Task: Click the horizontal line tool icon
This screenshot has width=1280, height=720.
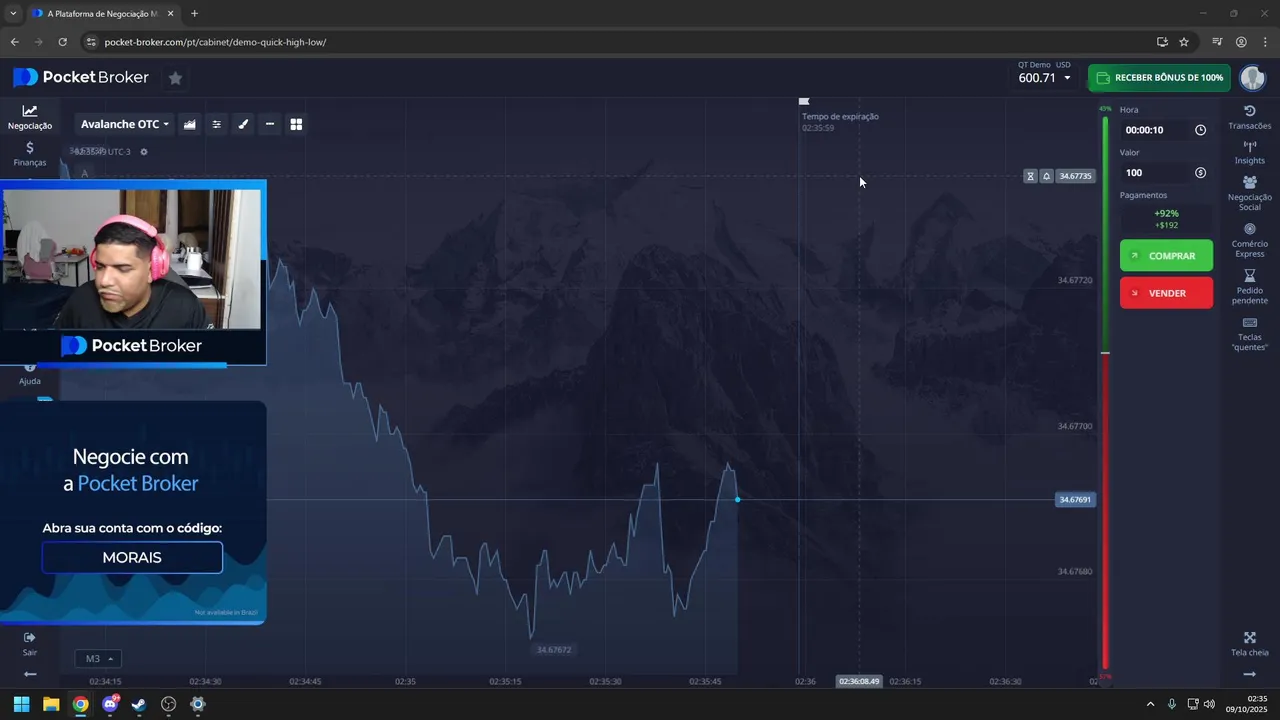Action: coord(269,124)
